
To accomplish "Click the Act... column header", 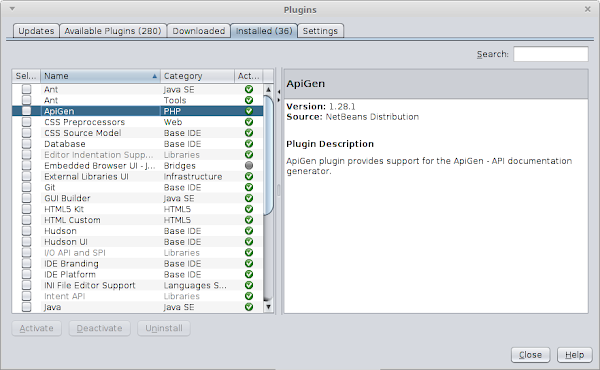I will pos(248,76).
